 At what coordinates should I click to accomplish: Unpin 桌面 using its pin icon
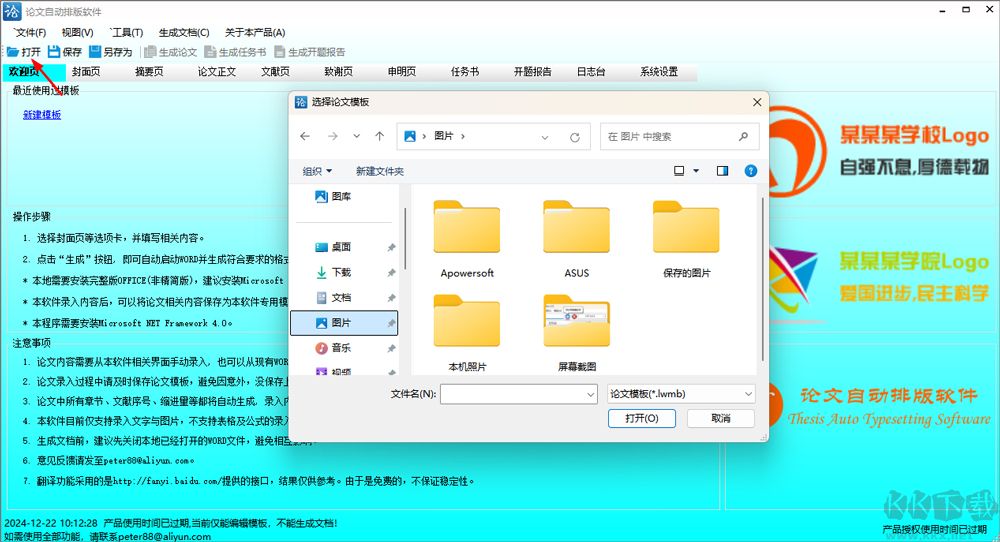(391, 247)
